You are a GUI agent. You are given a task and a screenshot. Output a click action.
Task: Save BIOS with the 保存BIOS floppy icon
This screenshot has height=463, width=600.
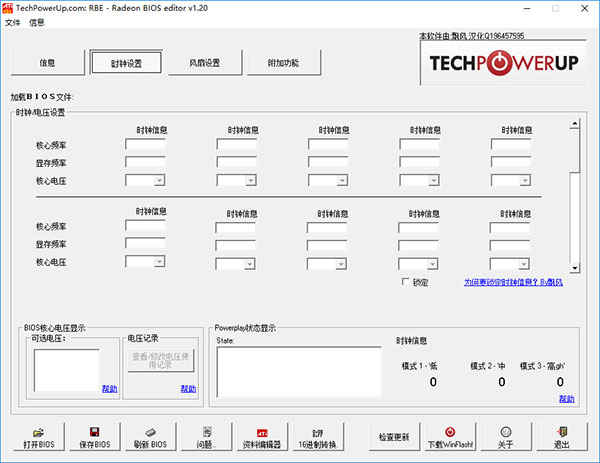pyautogui.click(x=95, y=437)
